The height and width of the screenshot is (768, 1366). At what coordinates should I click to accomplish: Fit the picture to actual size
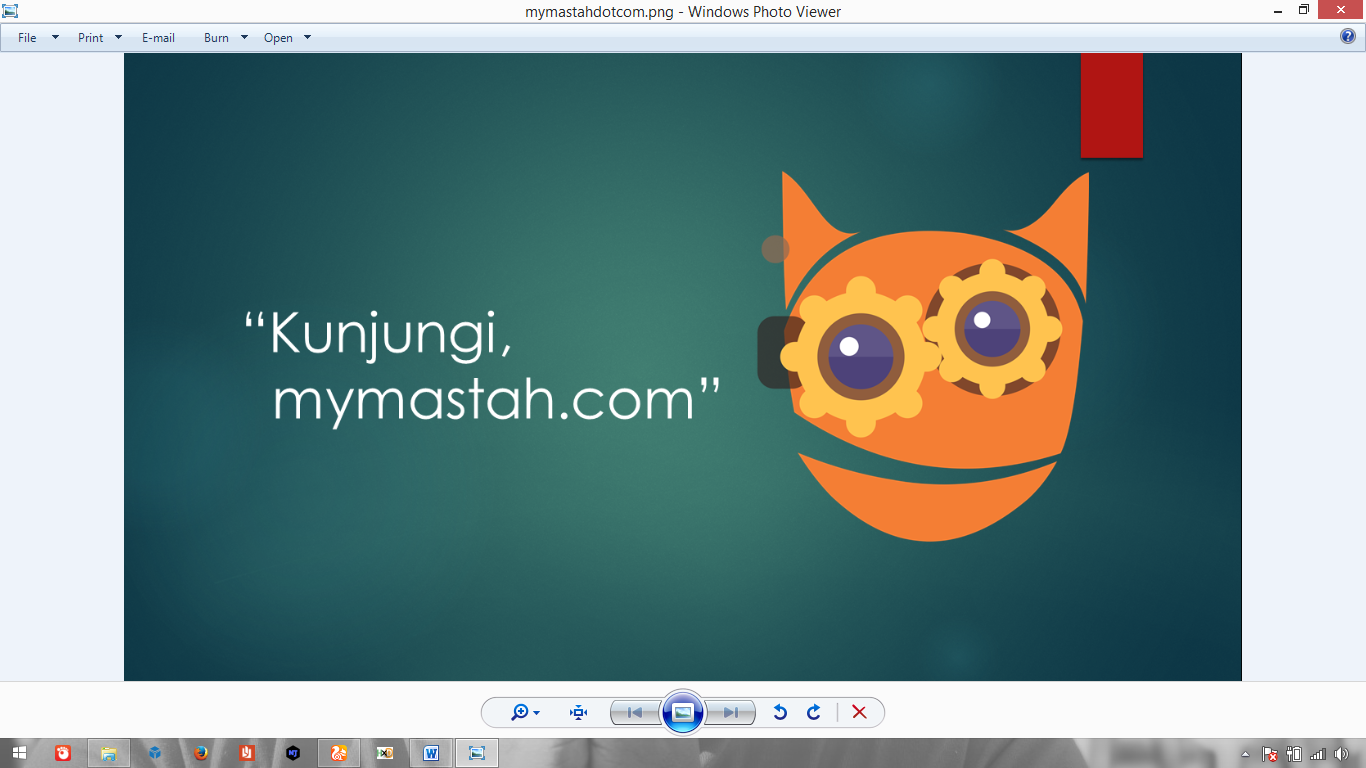[578, 712]
